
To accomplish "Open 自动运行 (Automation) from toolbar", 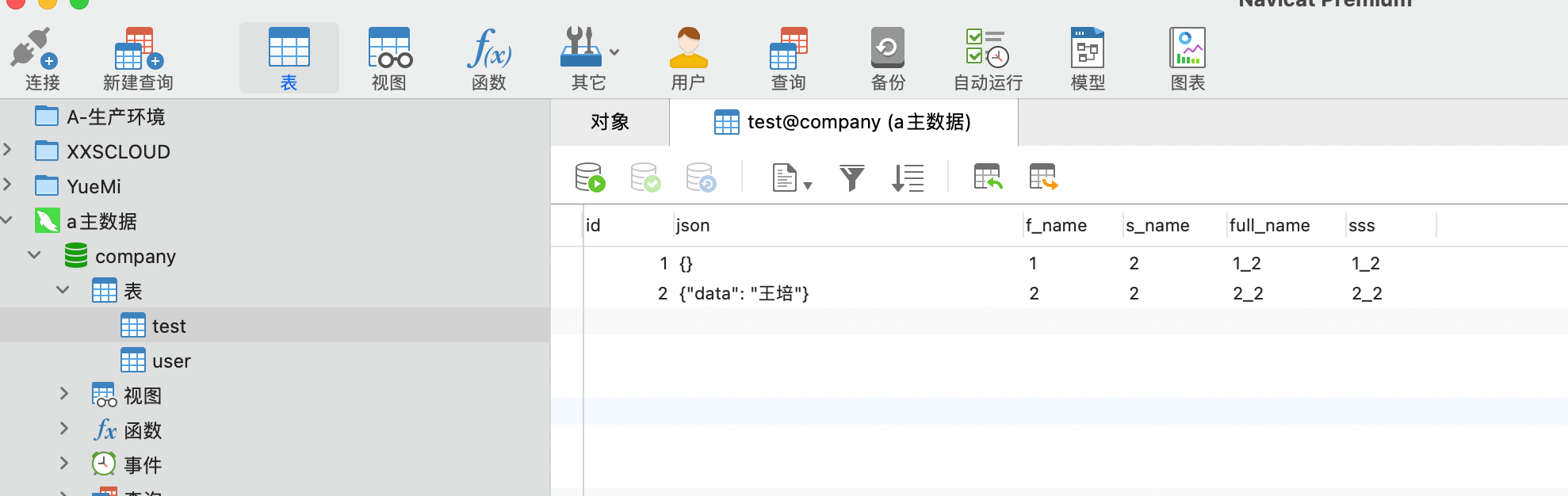I will click(x=988, y=49).
